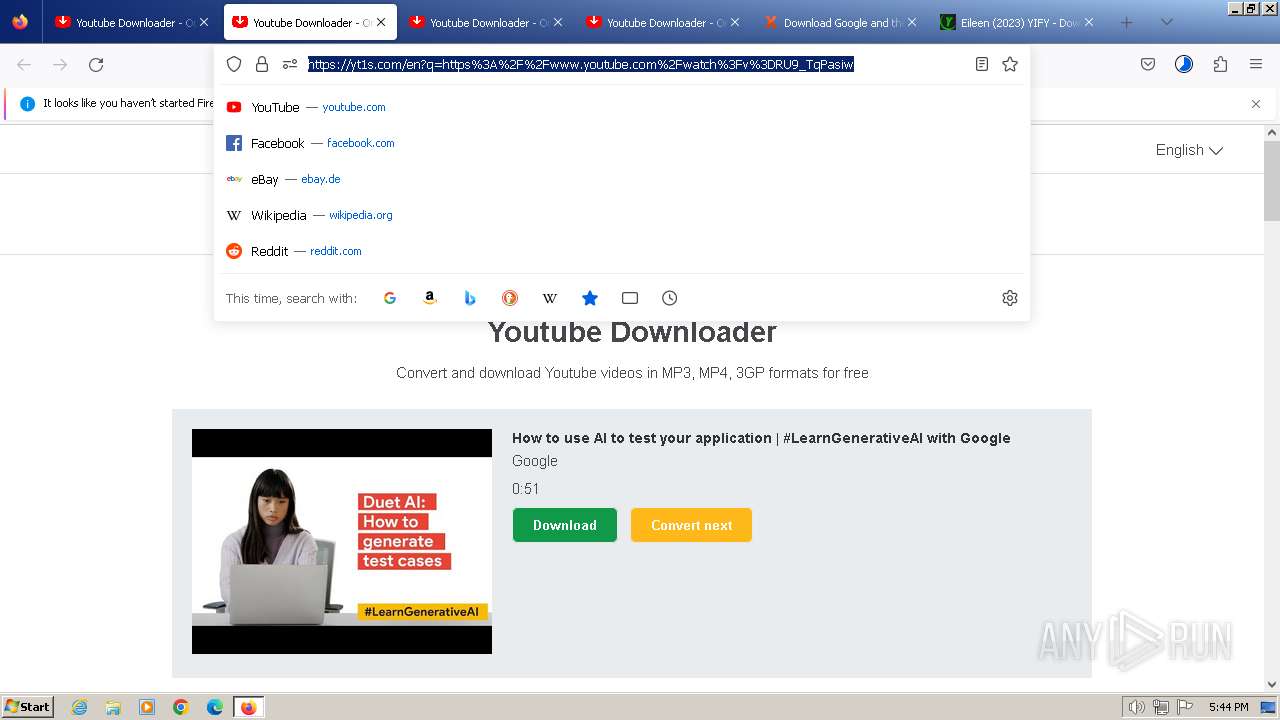
Task: Reload the current page
Action: click(96, 65)
